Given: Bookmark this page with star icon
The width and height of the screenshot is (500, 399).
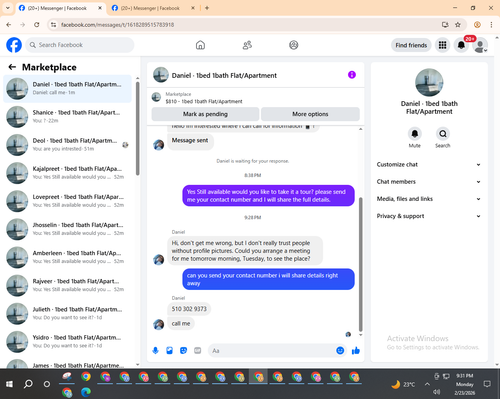Looking at the screenshot, I should pyautogui.click(x=458, y=25).
